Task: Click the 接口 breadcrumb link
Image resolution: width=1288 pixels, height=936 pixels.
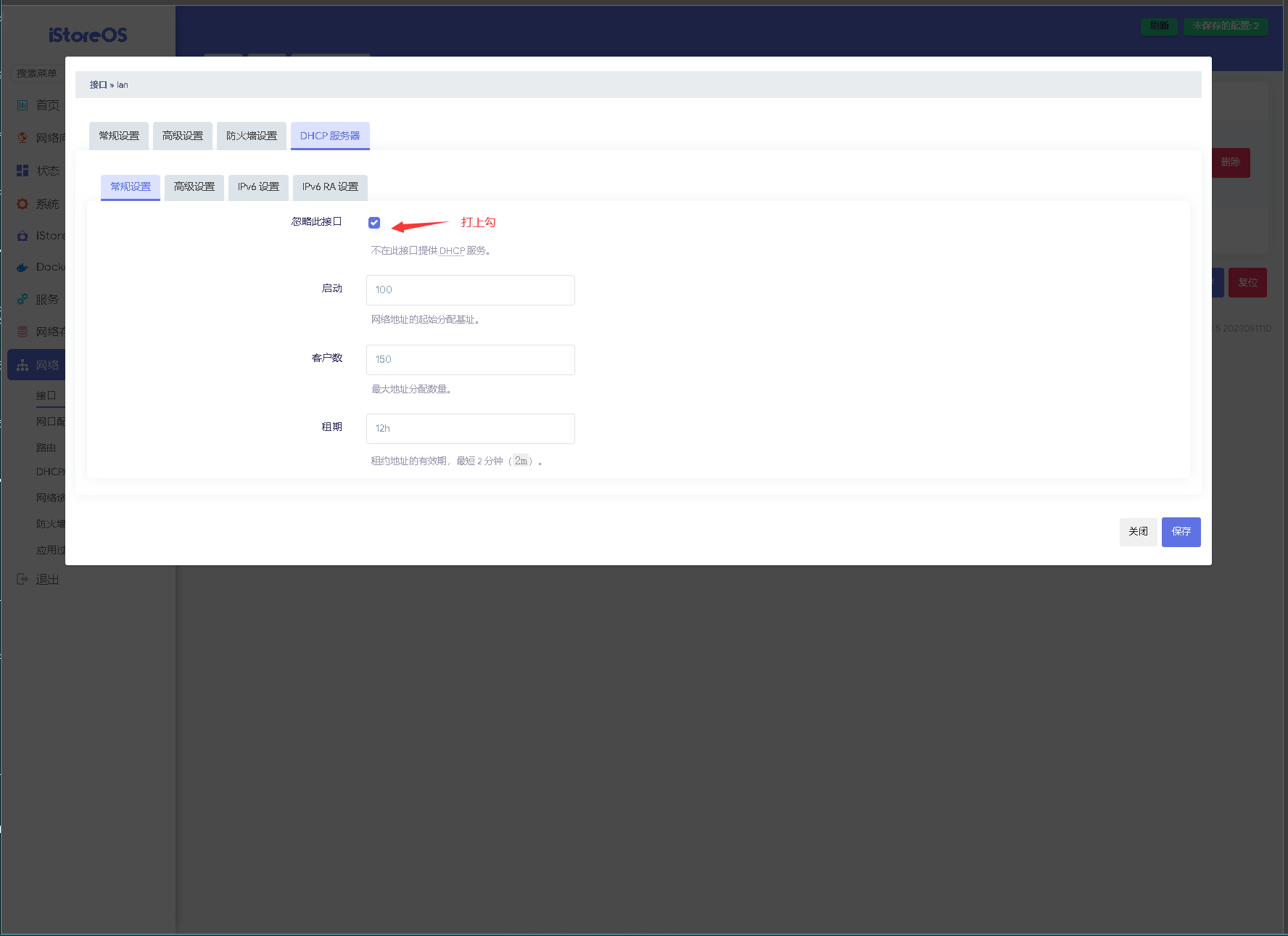Action: pyautogui.click(x=98, y=85)
